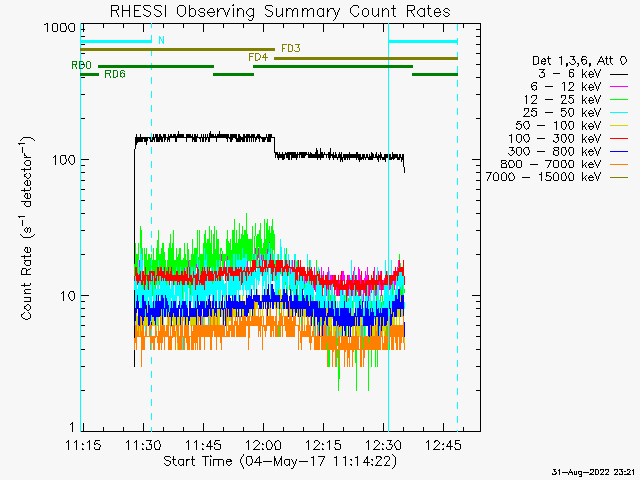Click the cyan N flag label

(x=161, y=40)
